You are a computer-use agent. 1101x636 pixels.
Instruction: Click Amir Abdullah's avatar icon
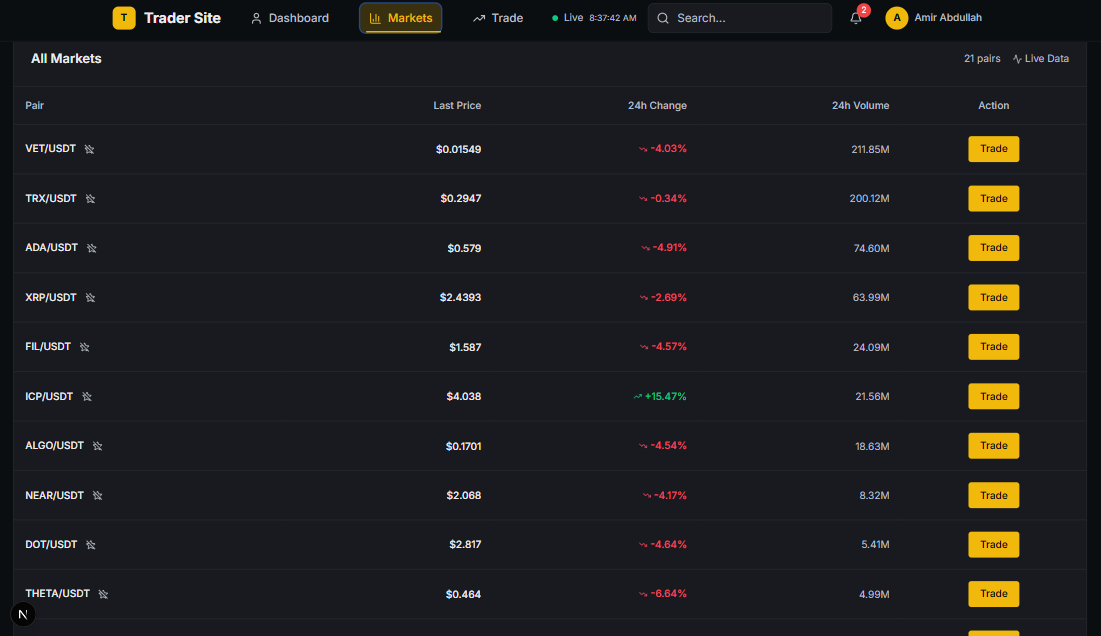pyautogui.click(x=897, y=17)
